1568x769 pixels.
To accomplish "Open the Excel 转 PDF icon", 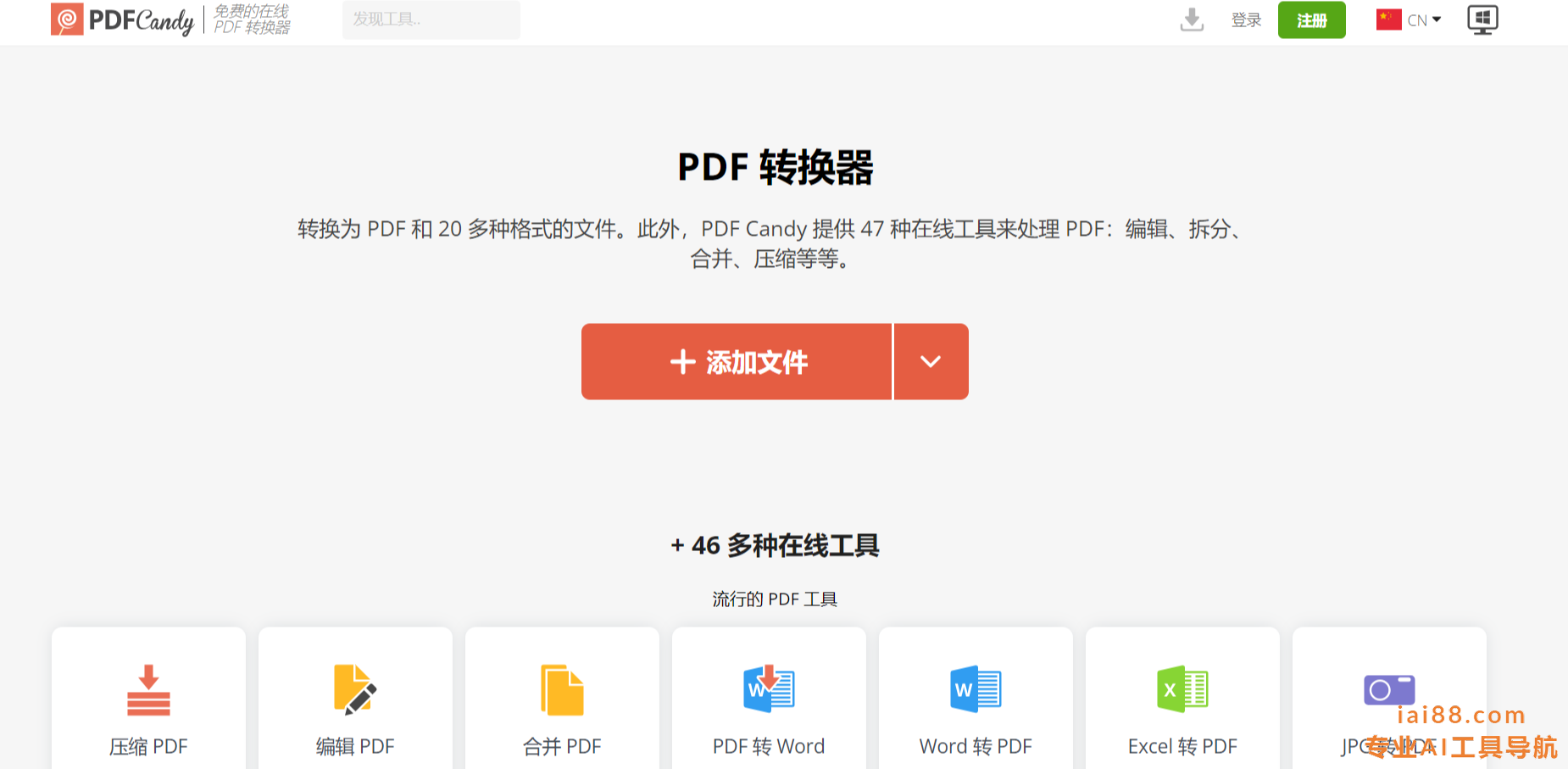I will click(1182, 688).
